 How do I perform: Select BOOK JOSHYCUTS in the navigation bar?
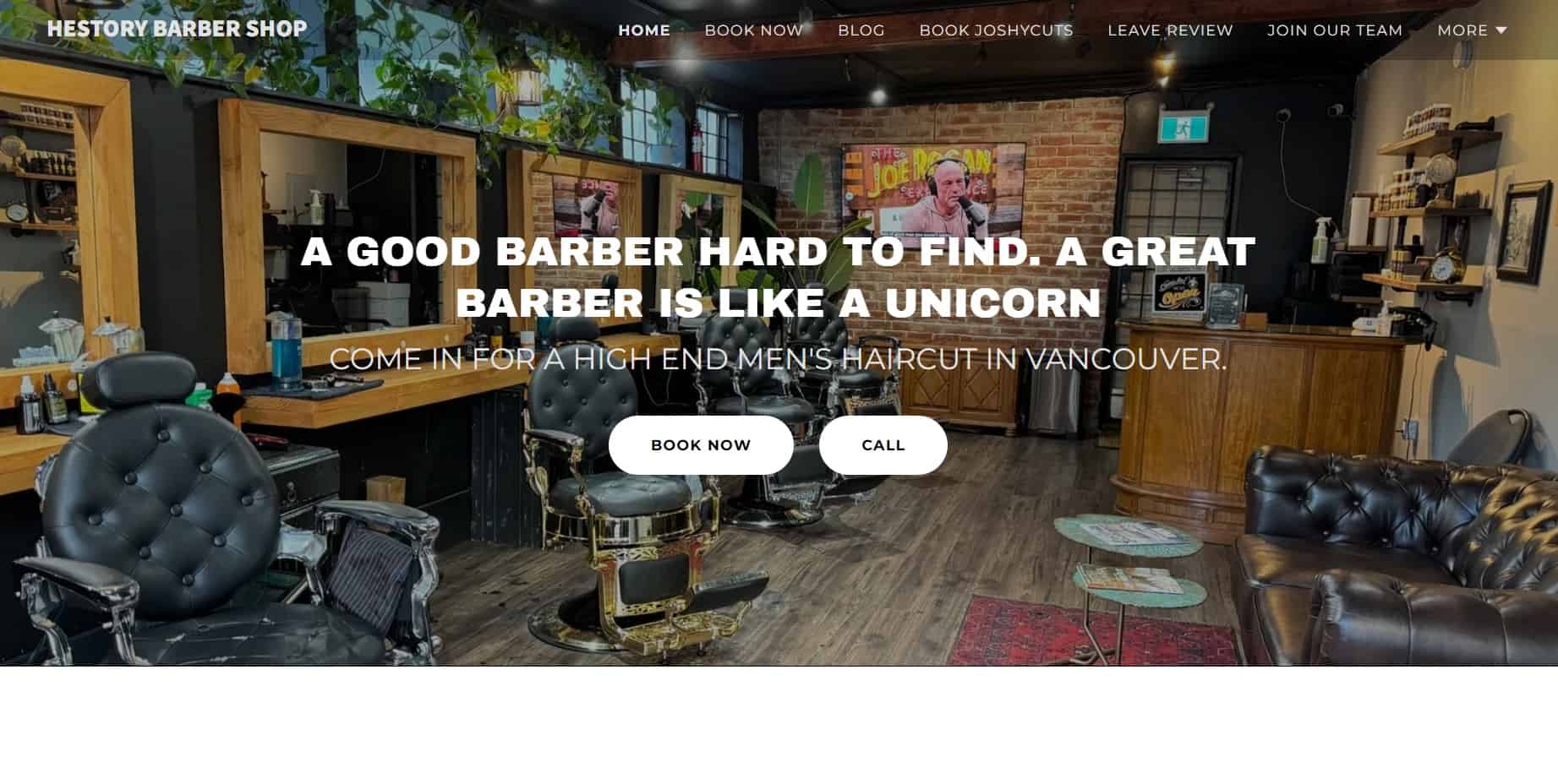996,30
